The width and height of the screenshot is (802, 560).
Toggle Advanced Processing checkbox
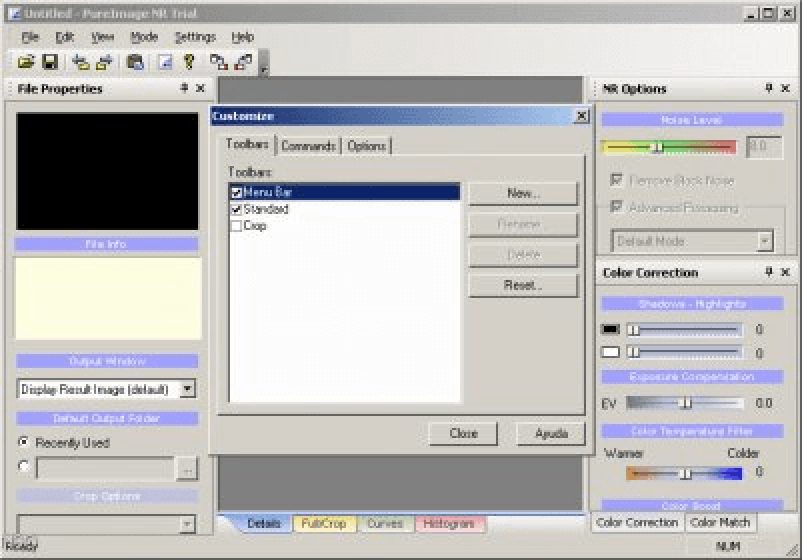tap(616, 207)
